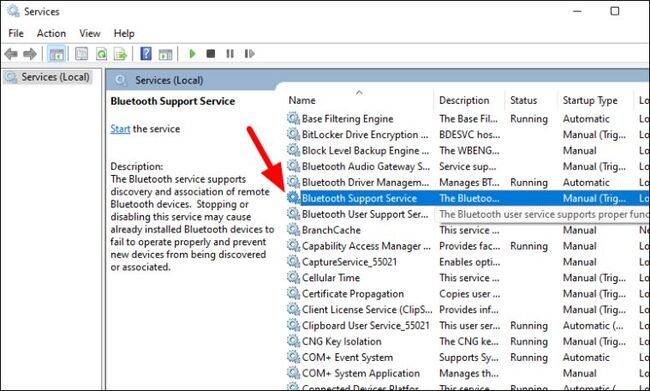Viewport: 650px width, 391px height.
Task: Click gear icon of Capability Access Manager
Action: point(293,245)
